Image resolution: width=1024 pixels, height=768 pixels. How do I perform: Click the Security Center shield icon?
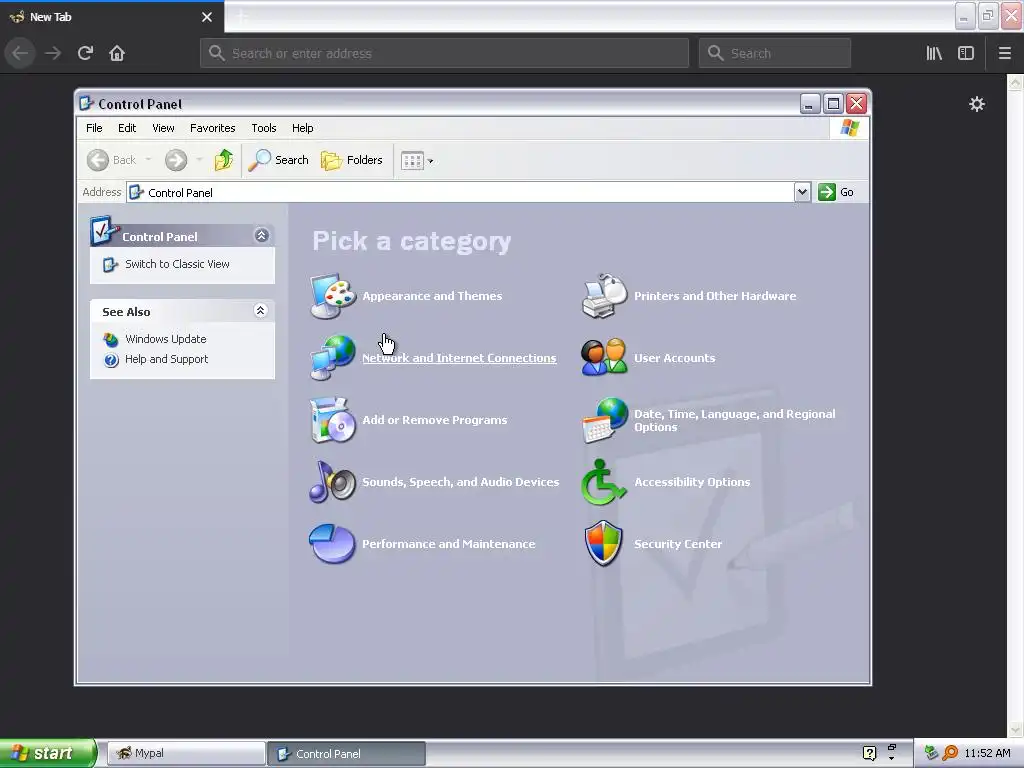coord(604,544)
